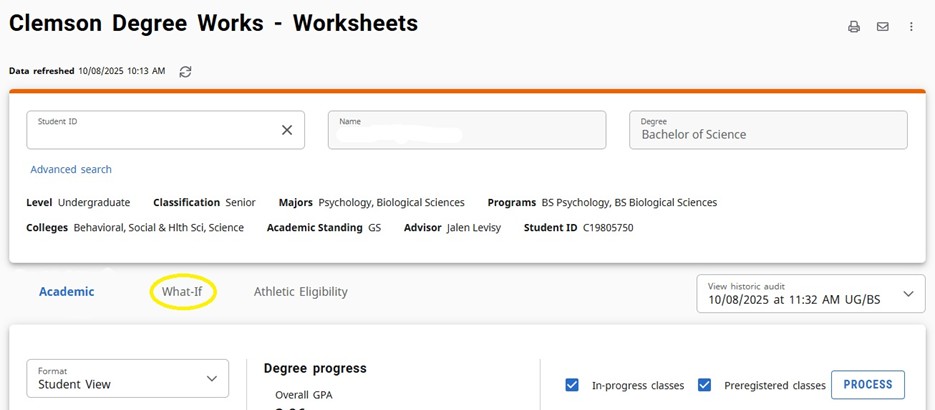
Task: Open the Format Student View dropdown
Action: click(x=127, y=378)
